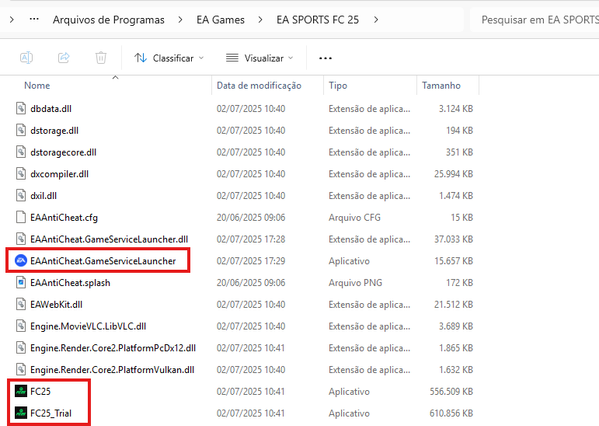Screen dimensions: 599x426
Task: Click the Engine.MovieVLC.LibVLC.dll file name
Action: click(88, 326)
